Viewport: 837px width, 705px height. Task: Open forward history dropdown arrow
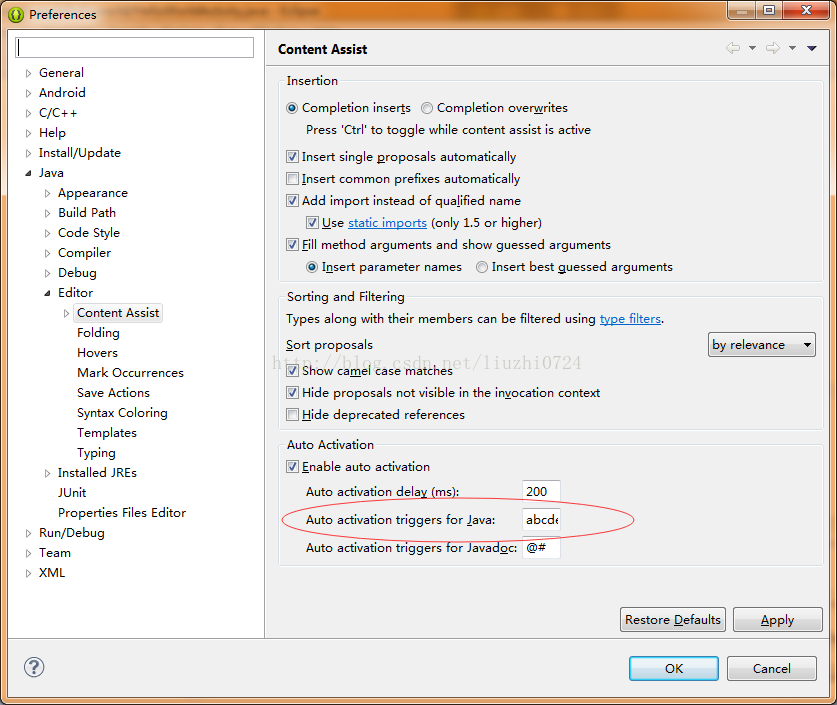click(792, 48)
